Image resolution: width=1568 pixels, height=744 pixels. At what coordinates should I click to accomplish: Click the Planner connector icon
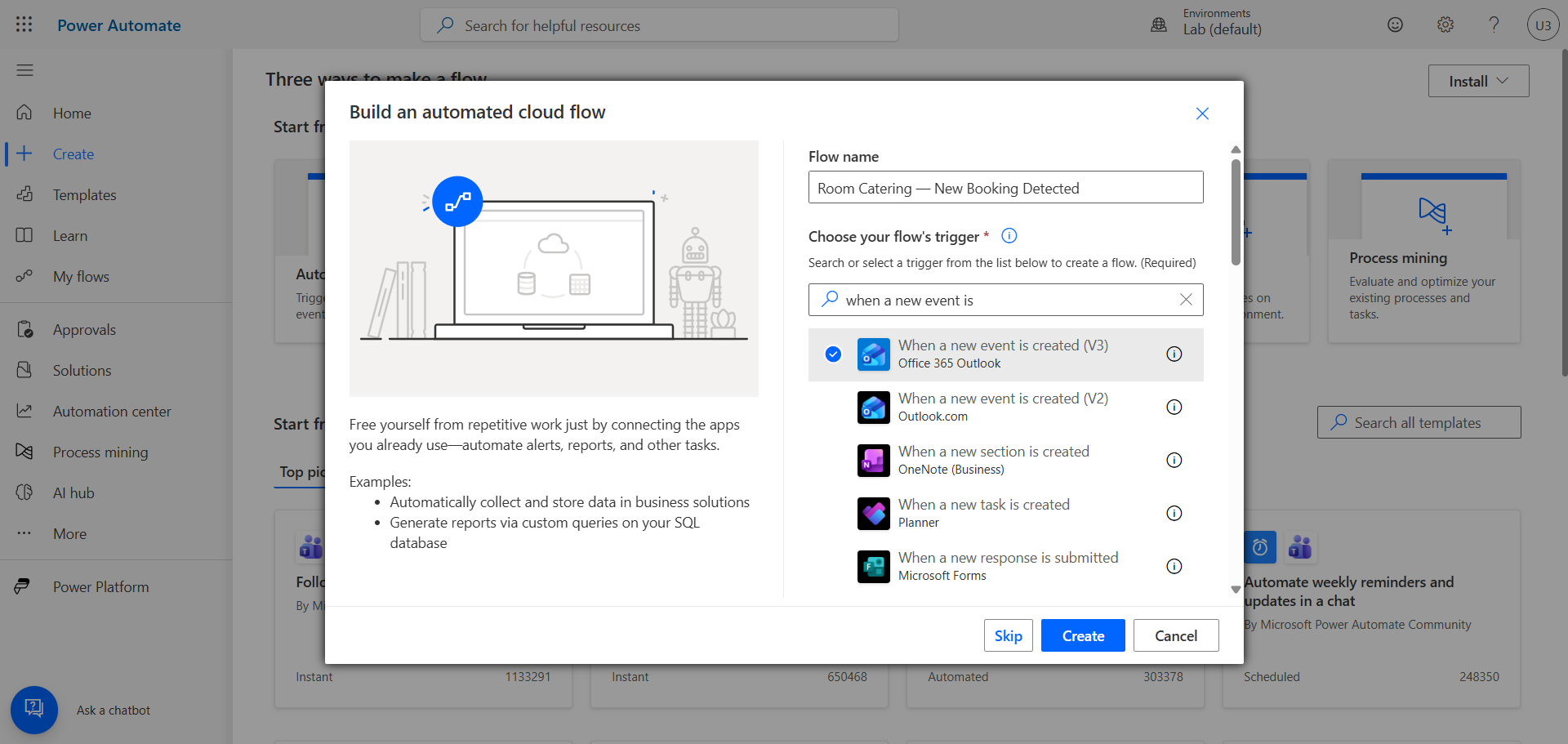[873, 514]
